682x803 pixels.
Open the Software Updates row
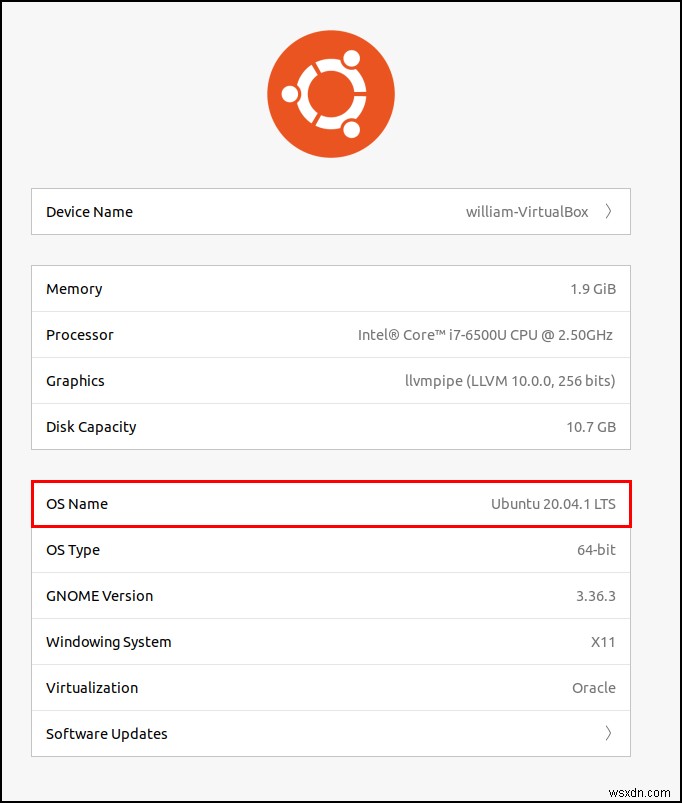331,733
